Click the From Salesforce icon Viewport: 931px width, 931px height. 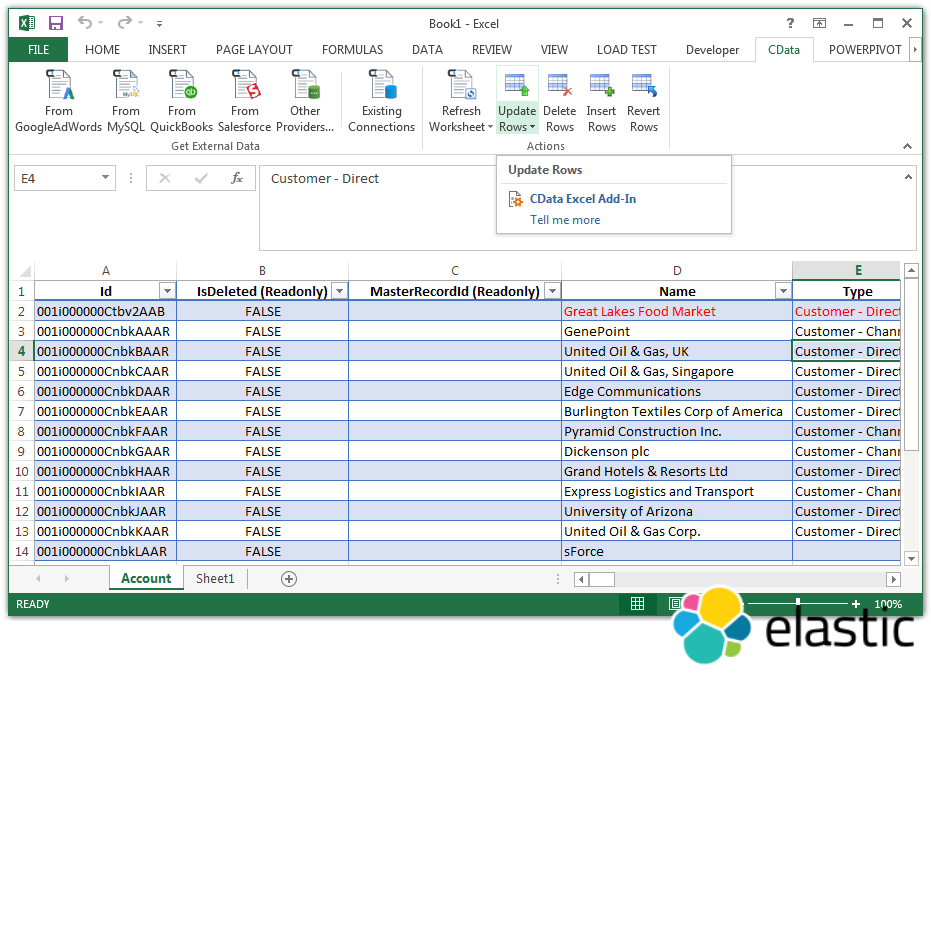(245, 84)
